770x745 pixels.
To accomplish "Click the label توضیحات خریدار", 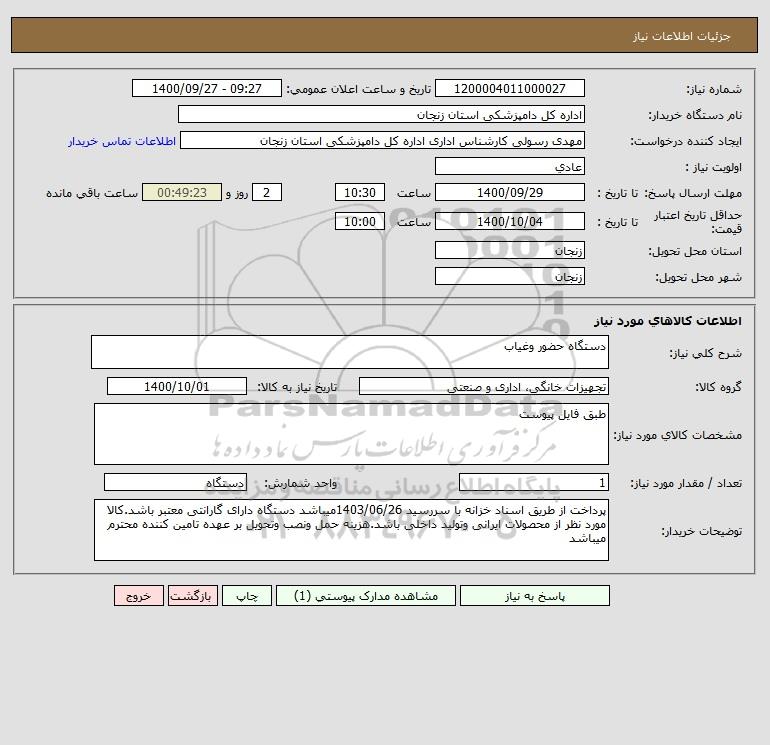I will point(702,531).
